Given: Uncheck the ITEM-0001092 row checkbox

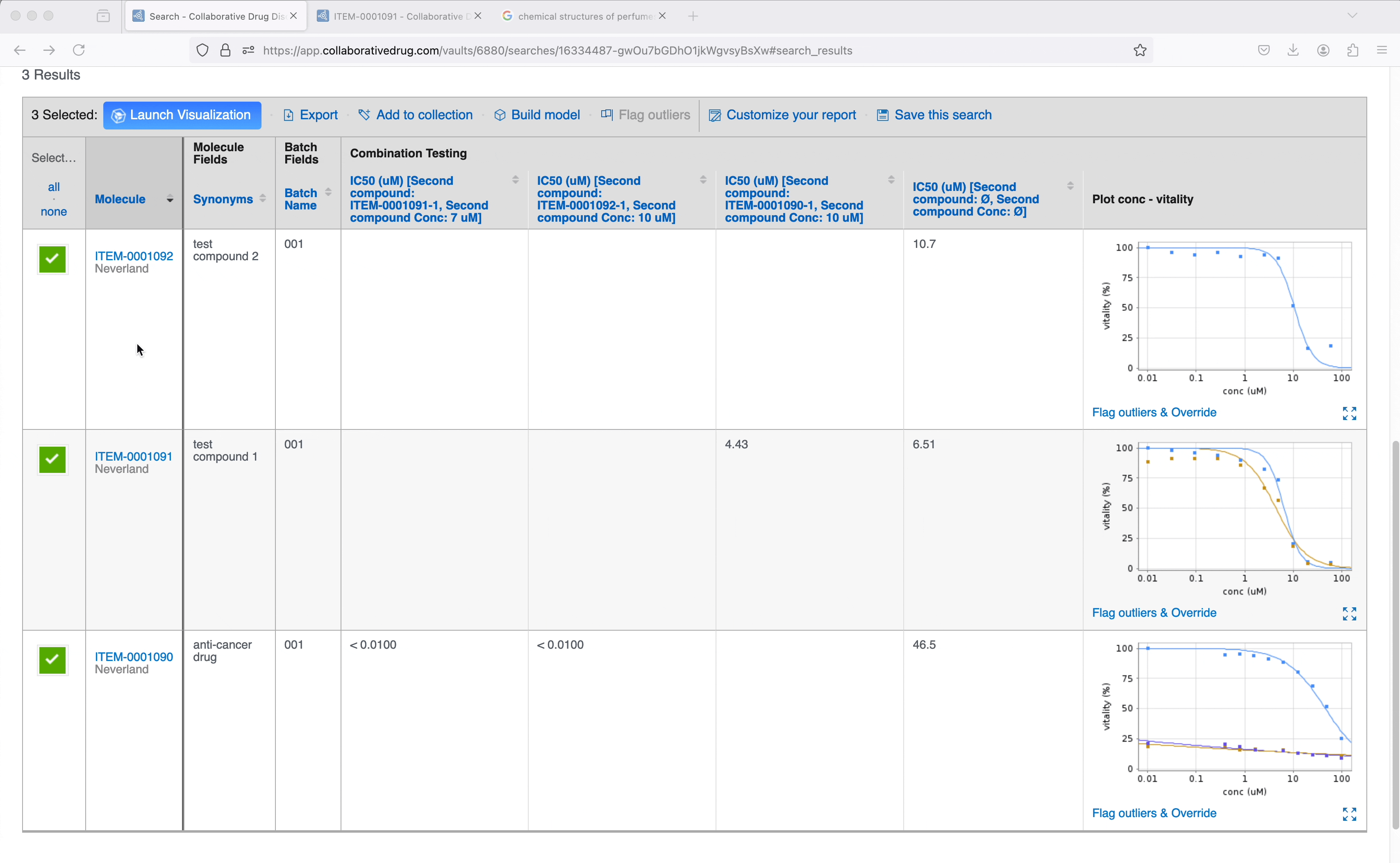Looking at the screenshot, I should (52, 259).
